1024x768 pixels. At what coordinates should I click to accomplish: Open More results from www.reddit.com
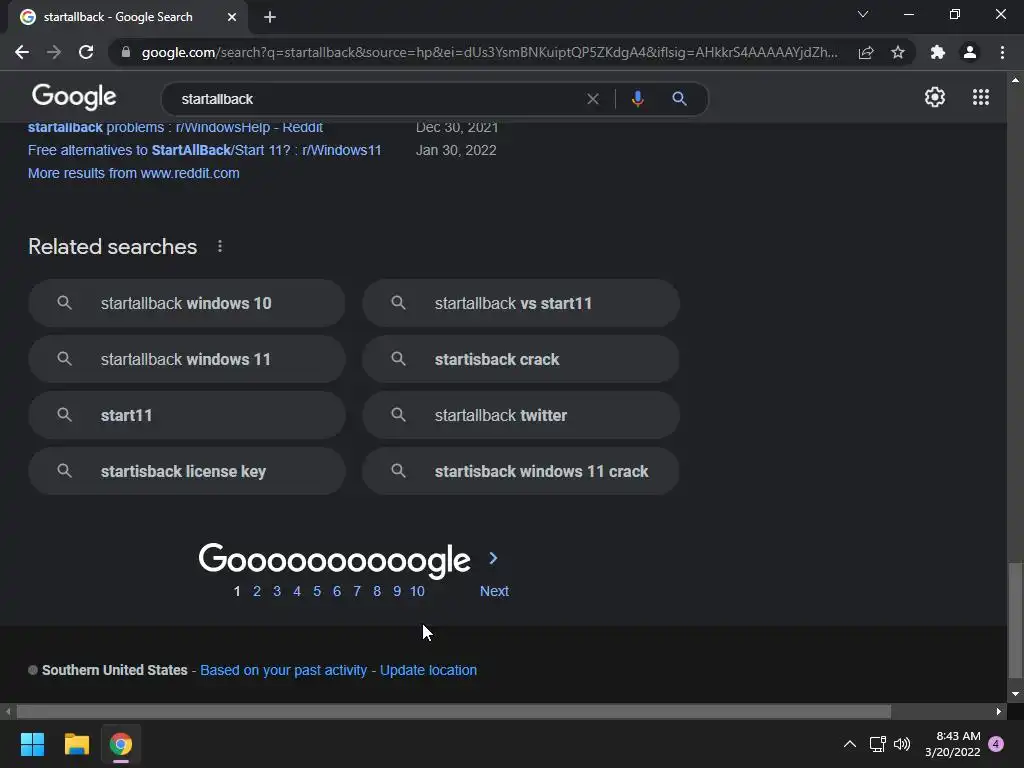click(133, 173)
